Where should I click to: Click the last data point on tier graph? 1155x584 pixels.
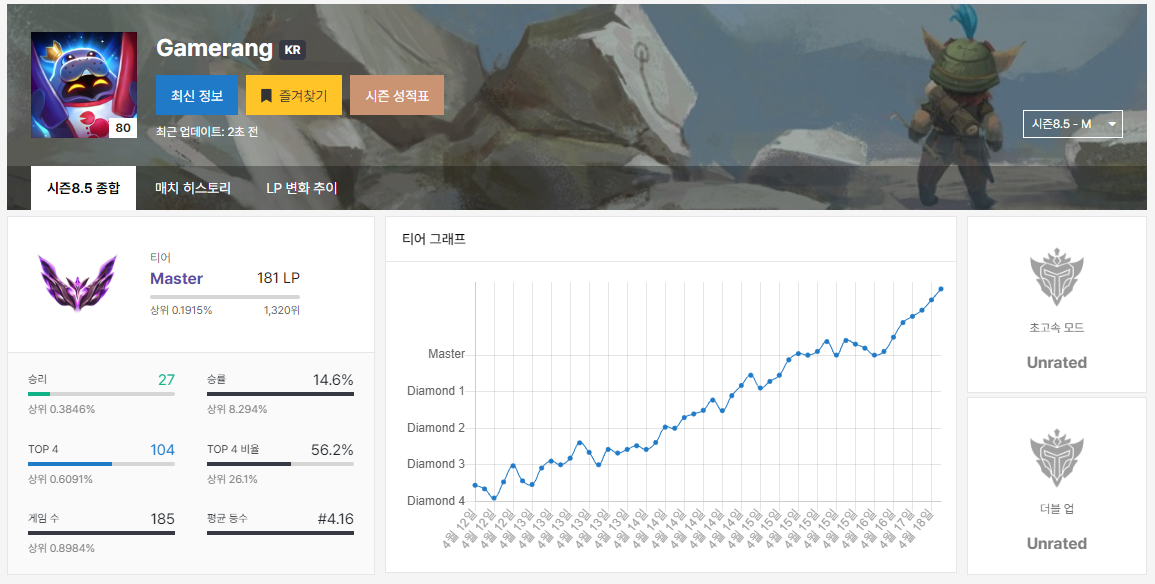(x=941, y=289)
